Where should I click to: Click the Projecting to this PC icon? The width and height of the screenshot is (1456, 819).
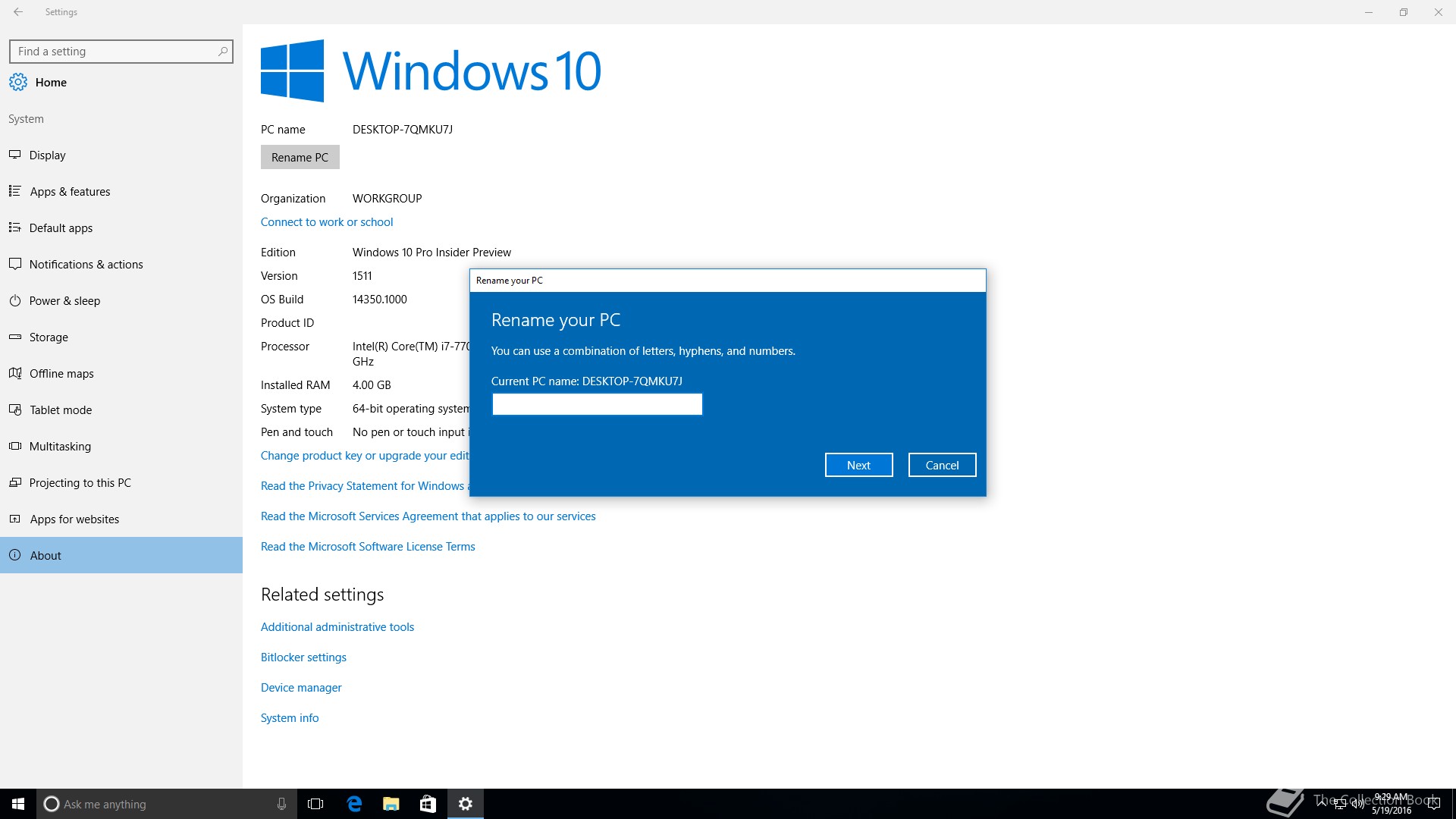pyautogui.click(x=15, y=482)
